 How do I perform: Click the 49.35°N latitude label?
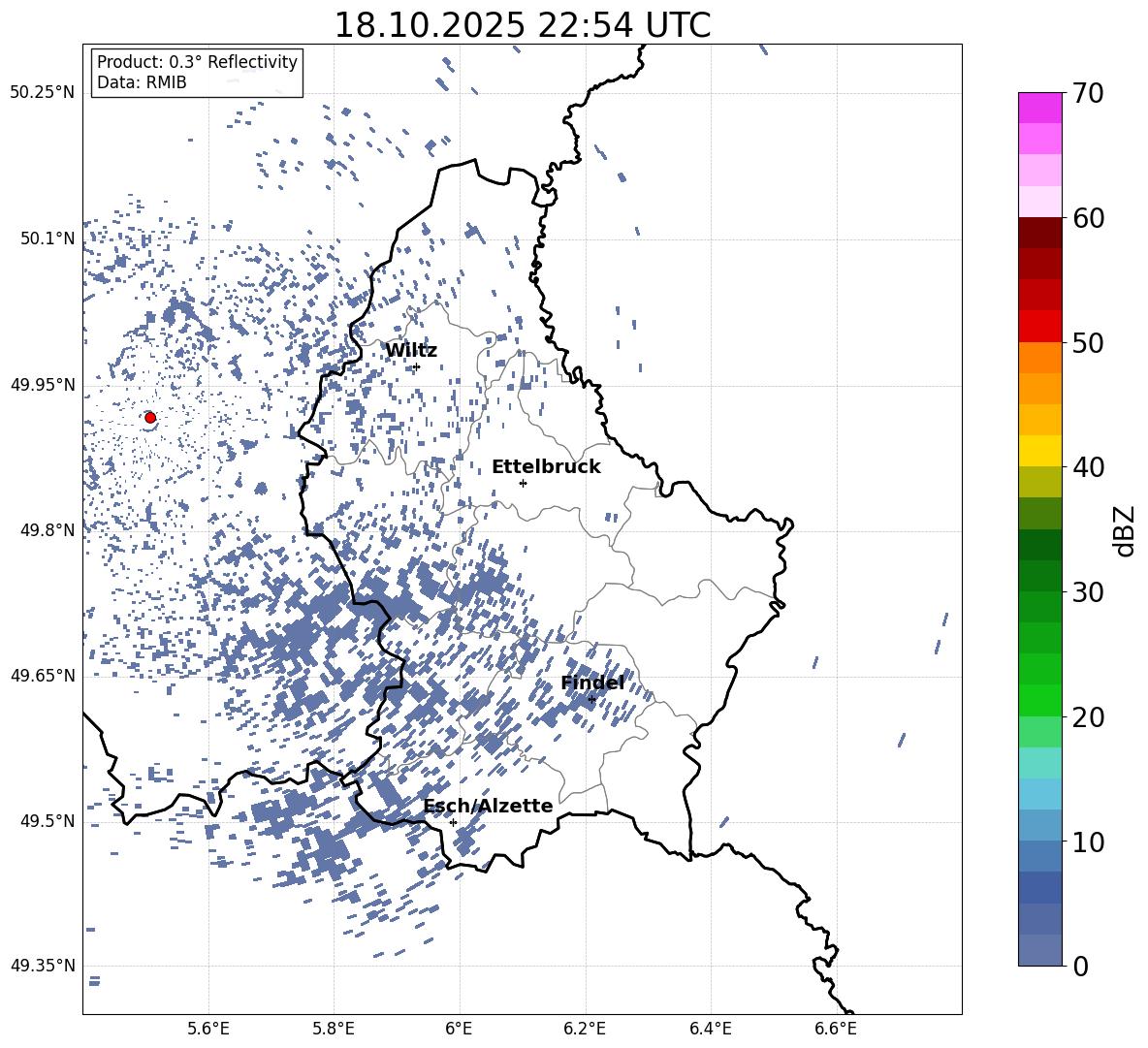[43, 966]
